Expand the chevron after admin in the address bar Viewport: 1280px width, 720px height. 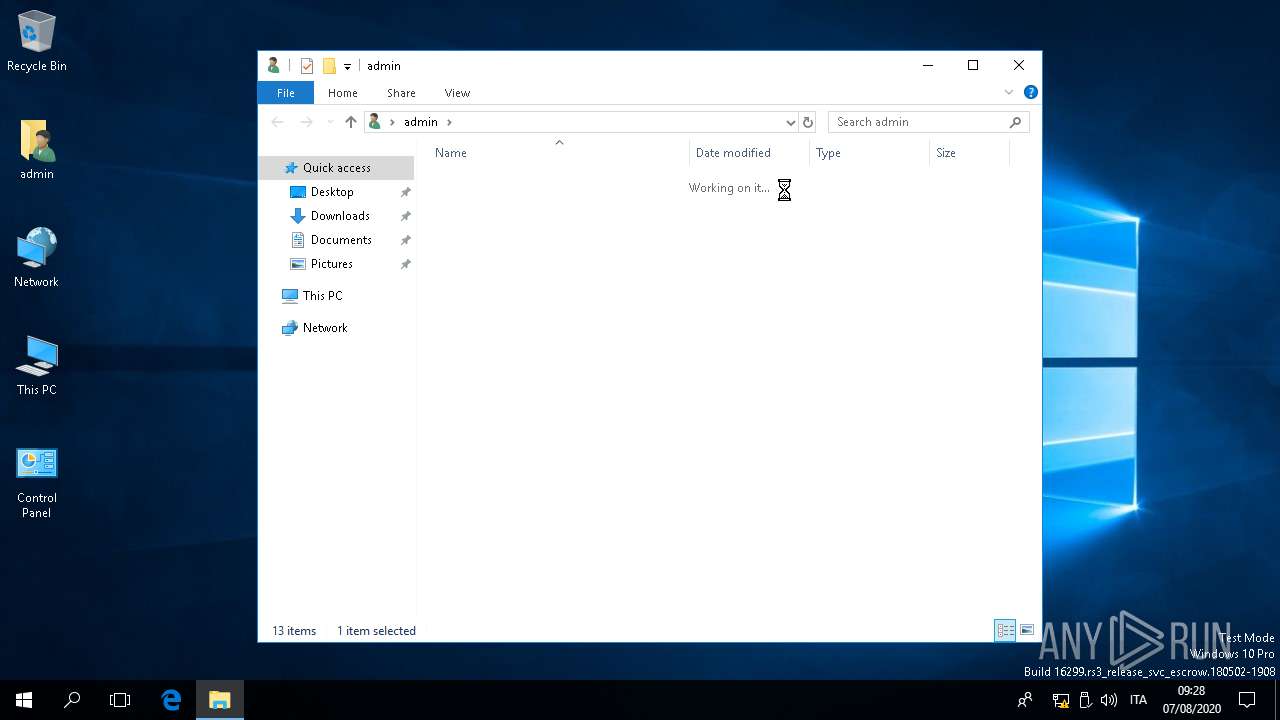click(x=449, y=122)
